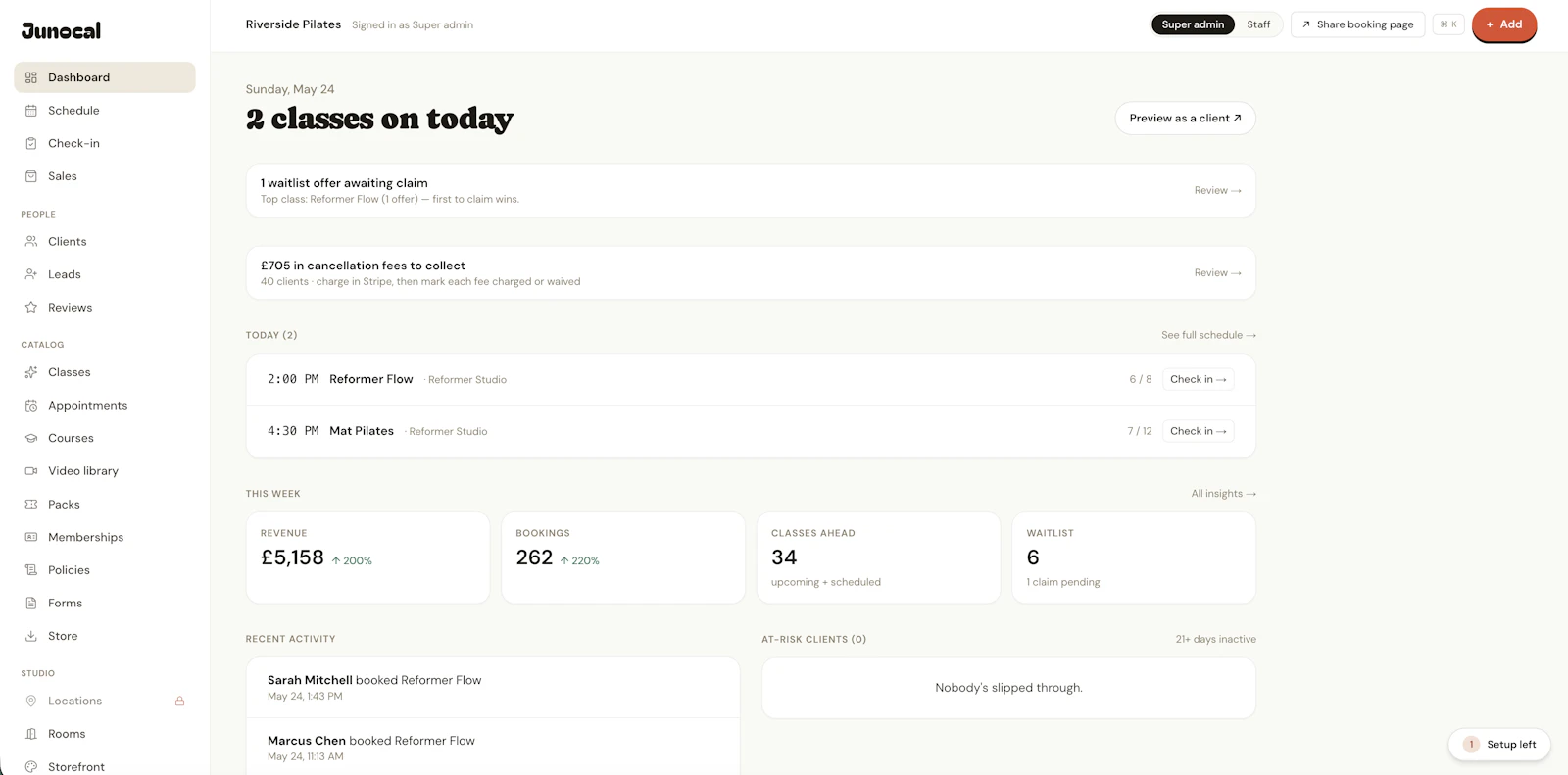Follow the See full schedule link
The image size is (1568, 775).
[x=1208, y=335]
